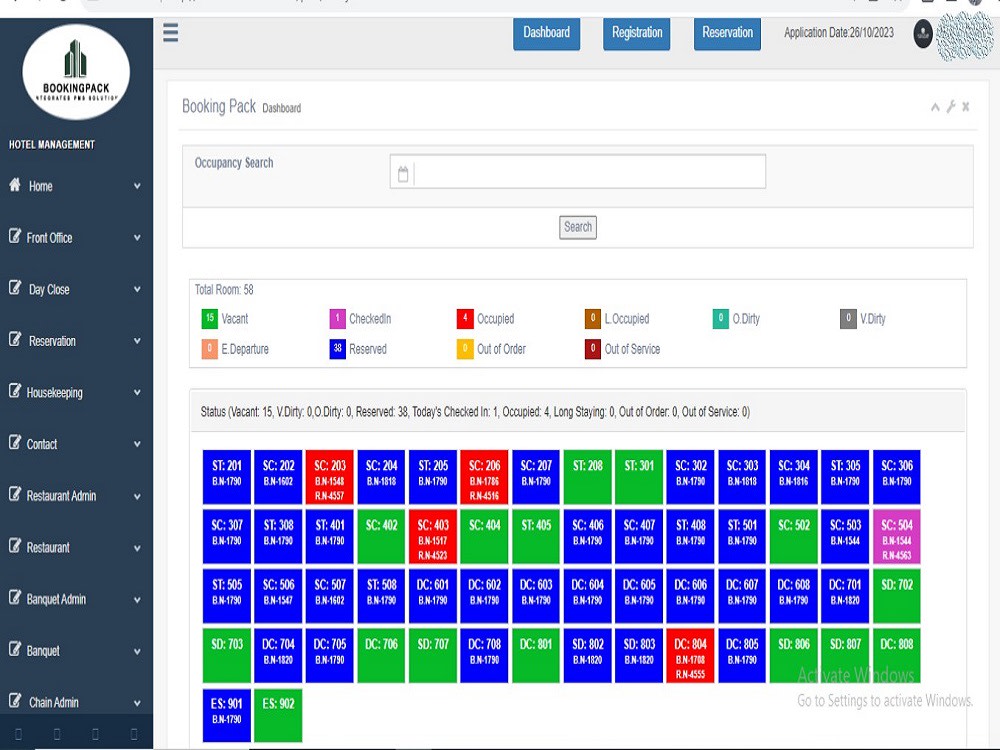Close the Booking Pack panel with X icon
The image size is (1000, 750).
tap(966, 107)
